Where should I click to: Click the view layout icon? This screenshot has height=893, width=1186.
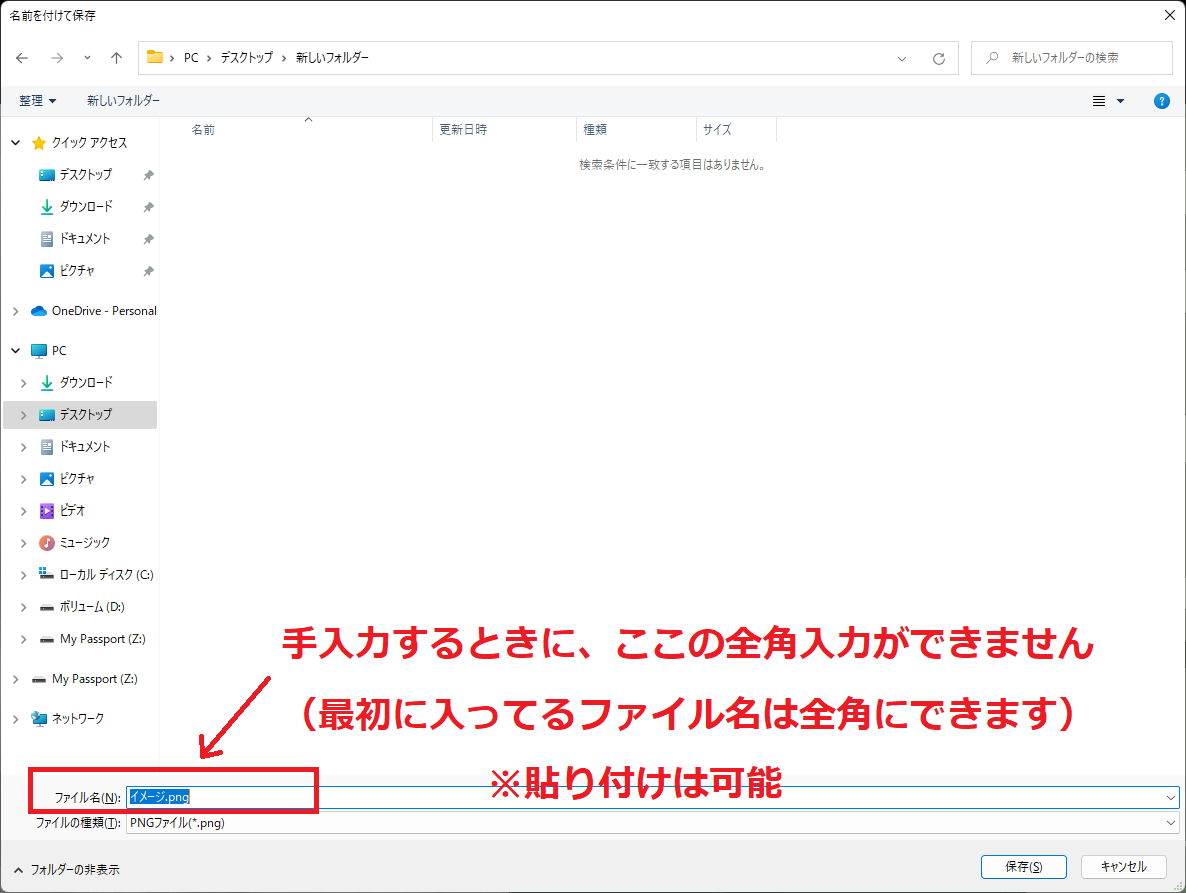(x=1099, y=101)
